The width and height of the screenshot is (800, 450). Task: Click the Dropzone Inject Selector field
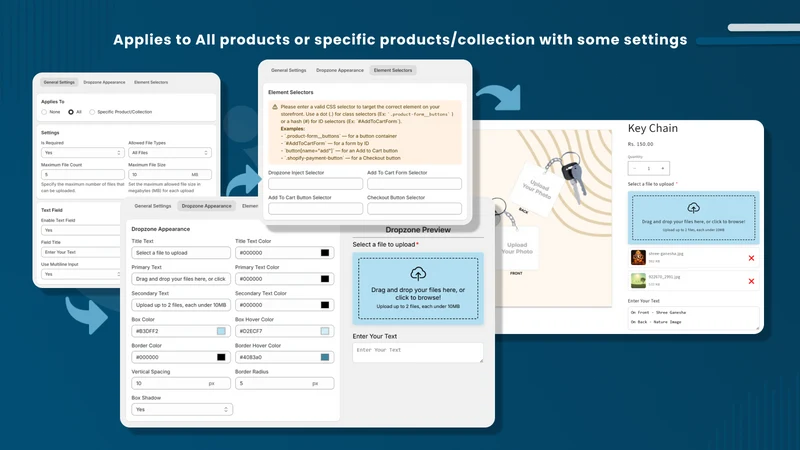[x=315, y=183]
